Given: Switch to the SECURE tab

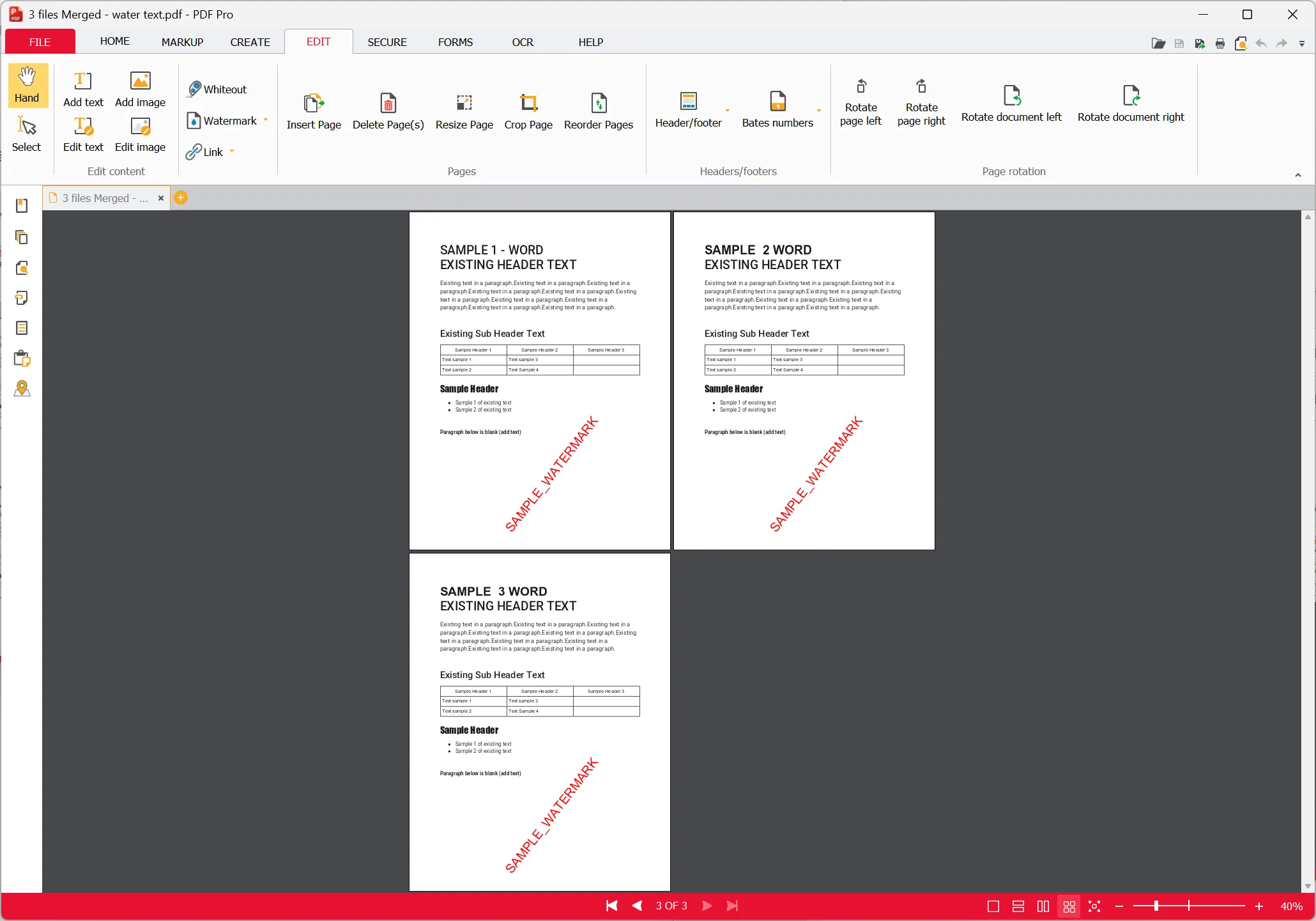Looking at the screenshot, I should pos(387,42).
